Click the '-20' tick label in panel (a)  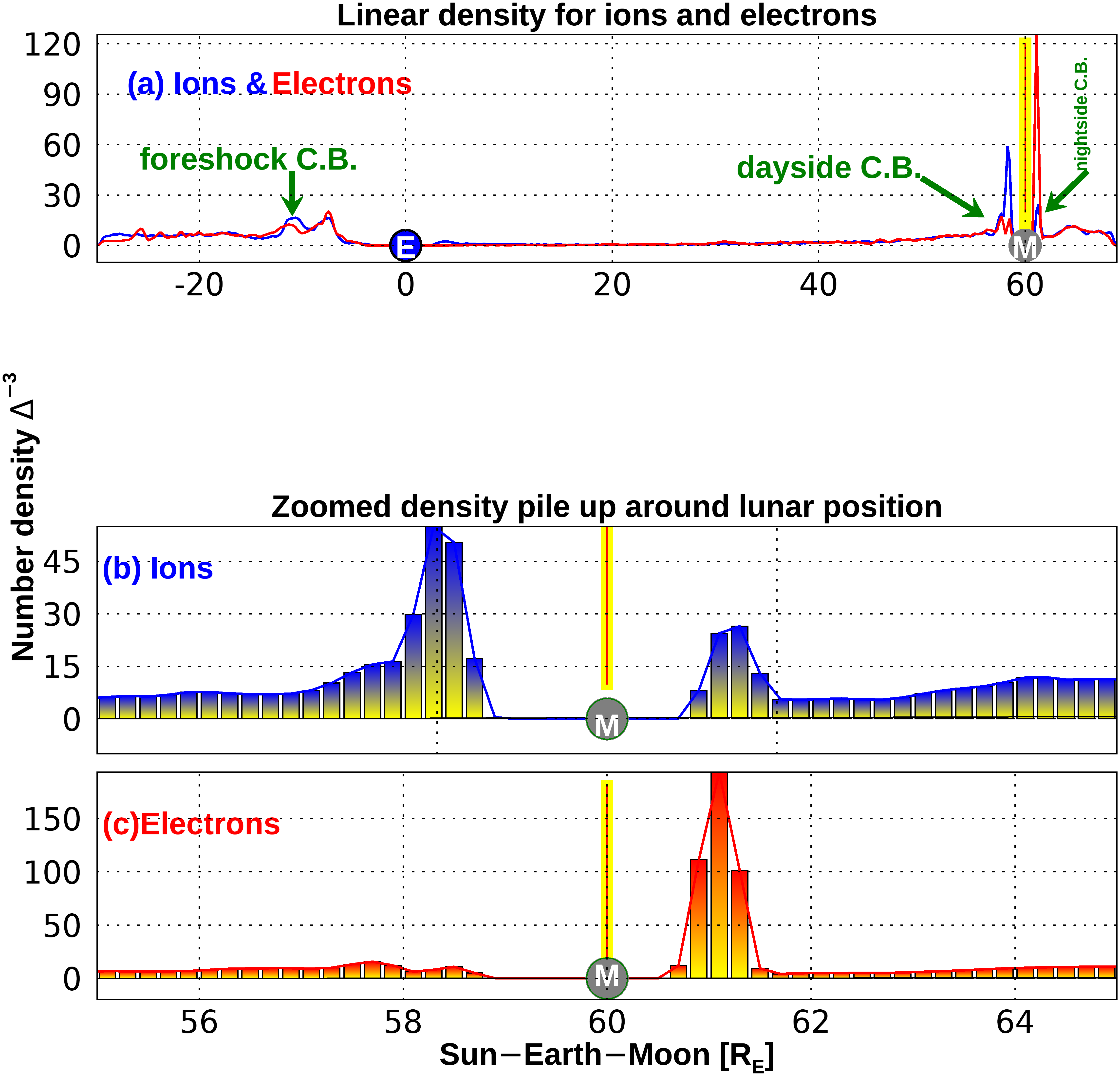point(199,285)
